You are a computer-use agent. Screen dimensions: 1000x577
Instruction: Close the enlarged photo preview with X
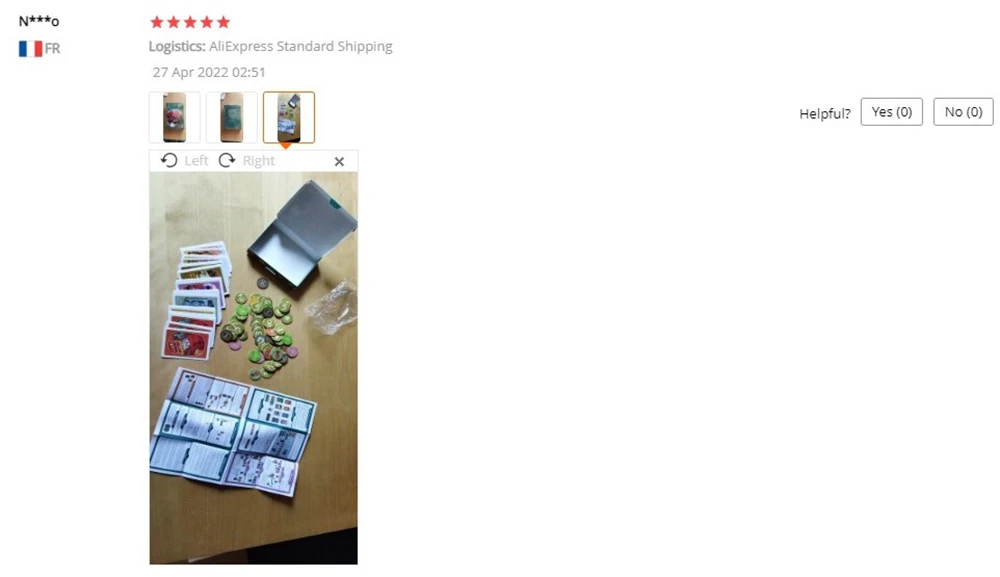(x=339, y=162)
